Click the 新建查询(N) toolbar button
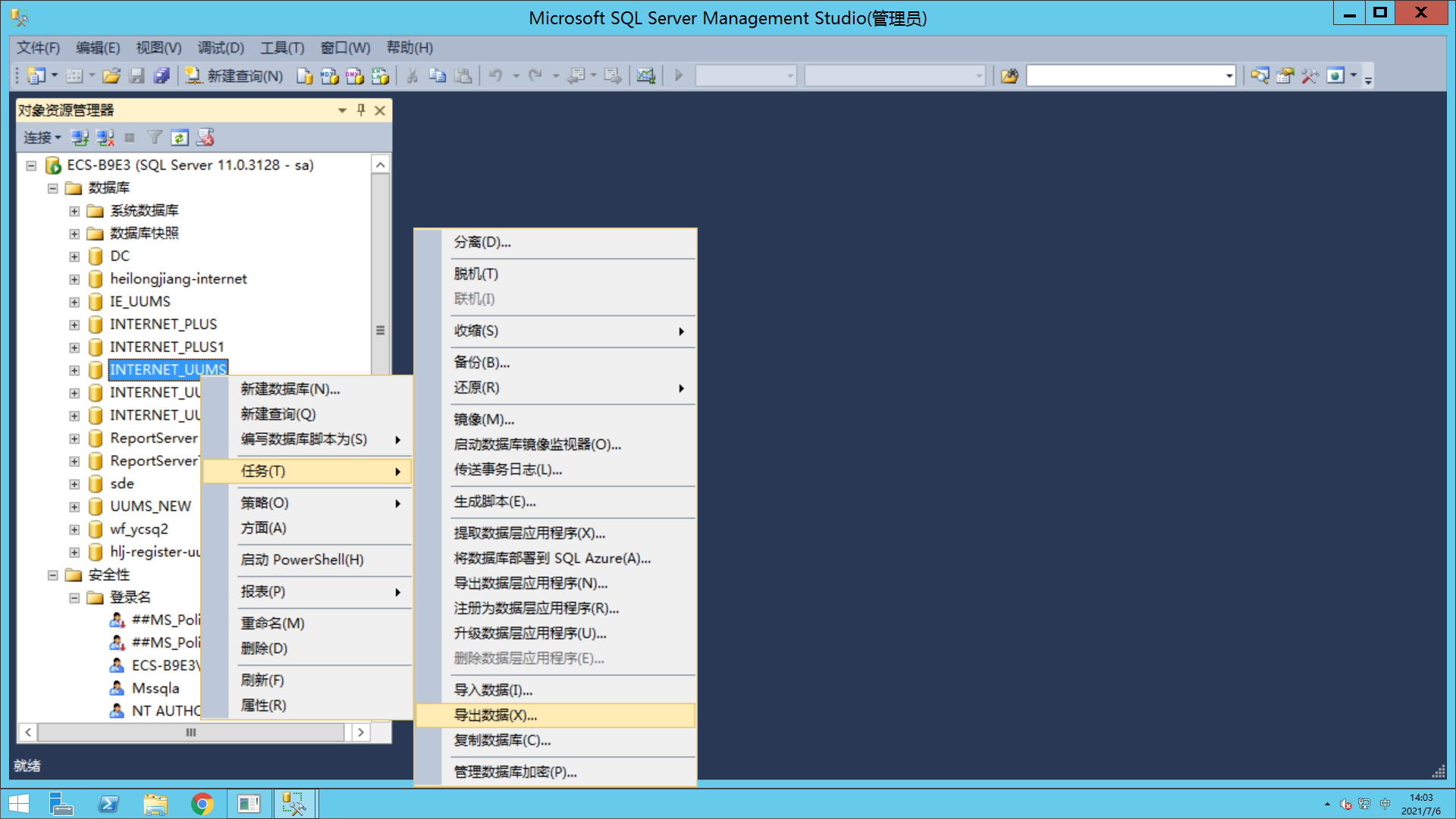The image size is (1456, 819). pyautogui.click(x=235, y=76)
